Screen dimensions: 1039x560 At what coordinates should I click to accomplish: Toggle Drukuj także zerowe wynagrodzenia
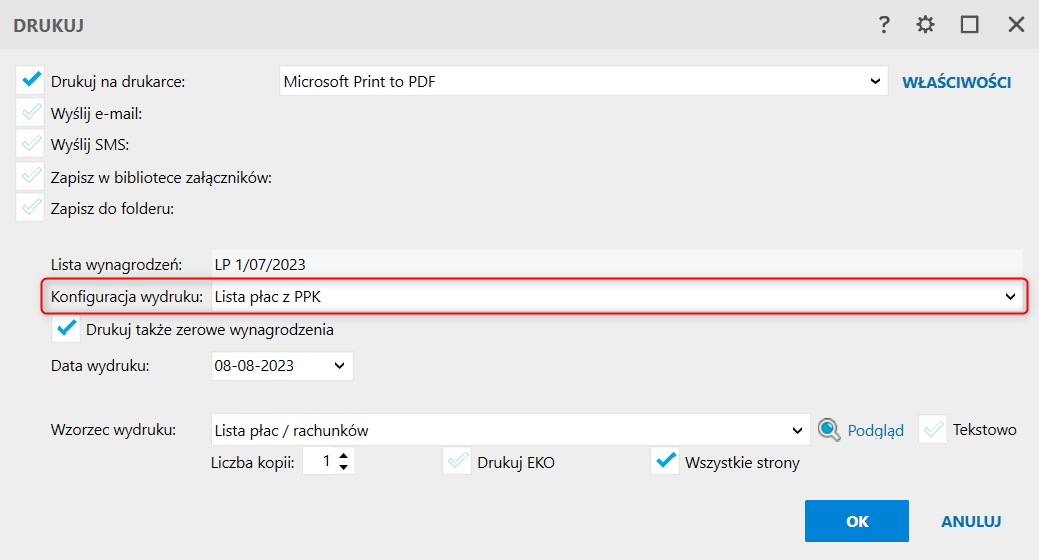pyautogui.click(x=68, y=329)
